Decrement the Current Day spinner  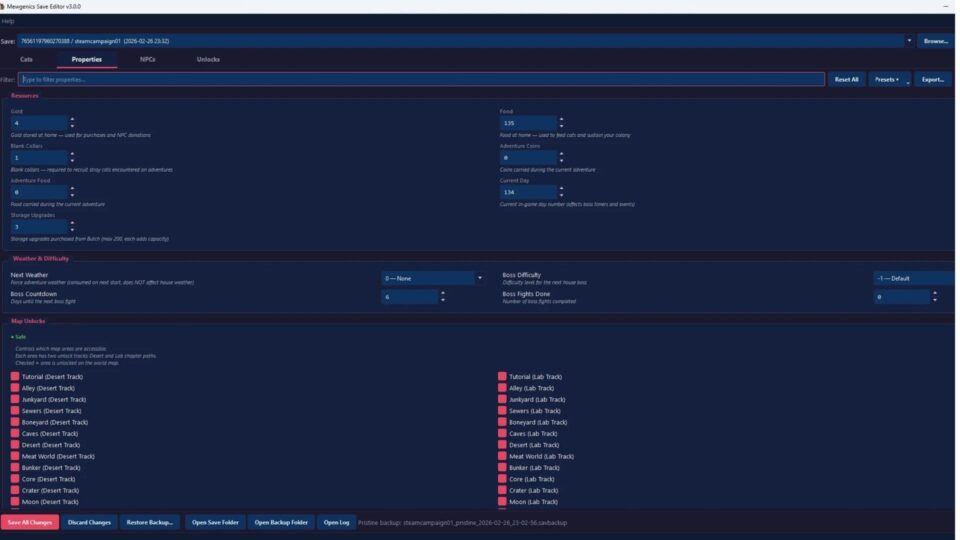[x=561, y=196]
